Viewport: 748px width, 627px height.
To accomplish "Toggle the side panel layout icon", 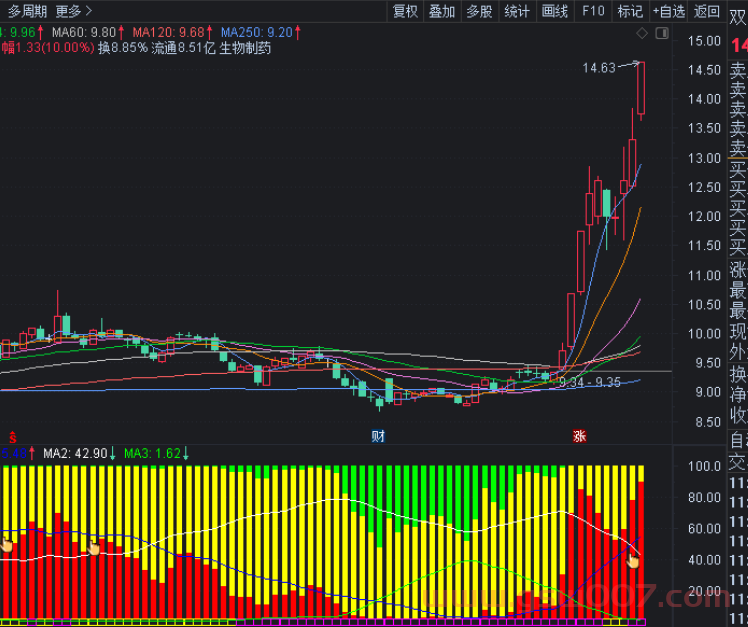I will click(x=661, y=33).
